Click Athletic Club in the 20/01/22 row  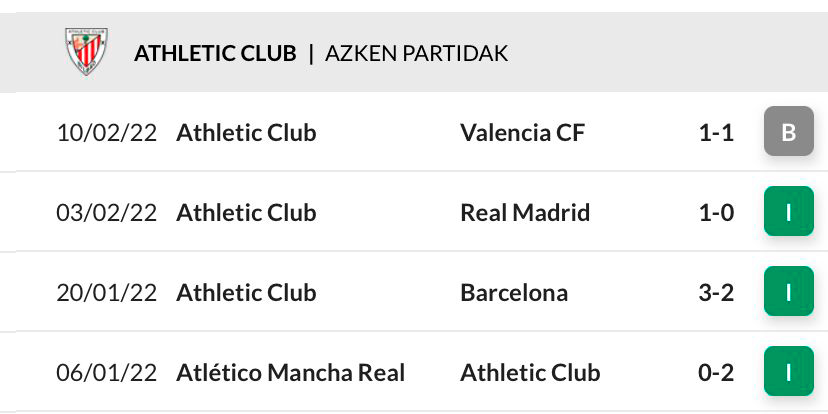246,293
